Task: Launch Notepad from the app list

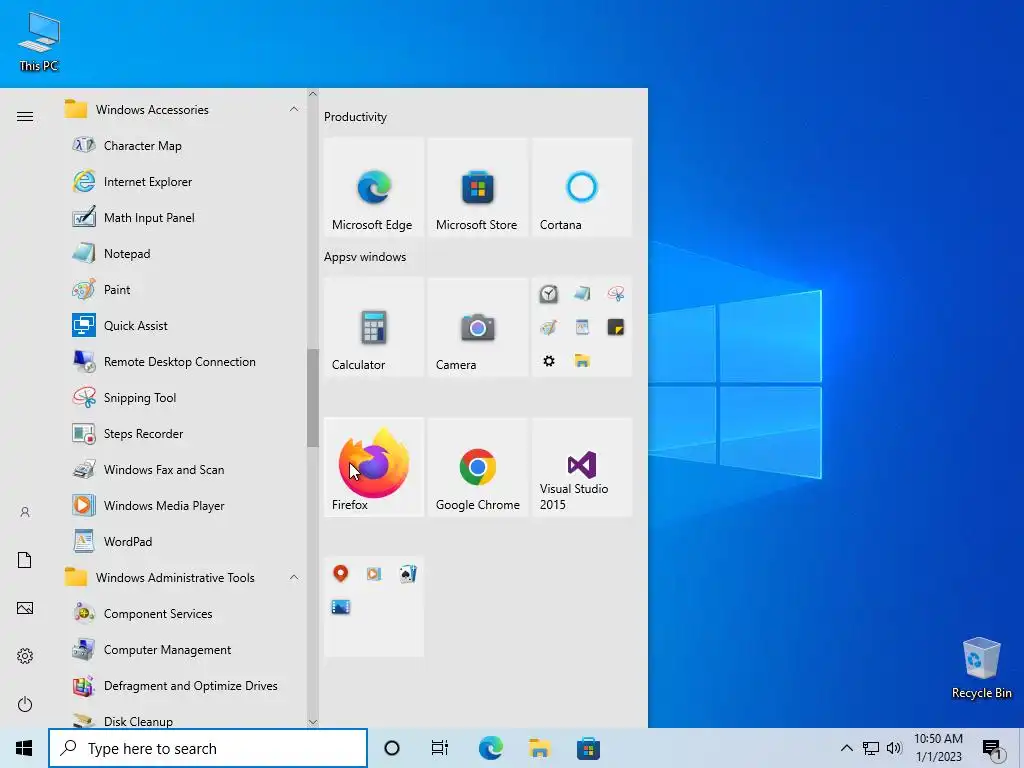Action: pos(180,253)
